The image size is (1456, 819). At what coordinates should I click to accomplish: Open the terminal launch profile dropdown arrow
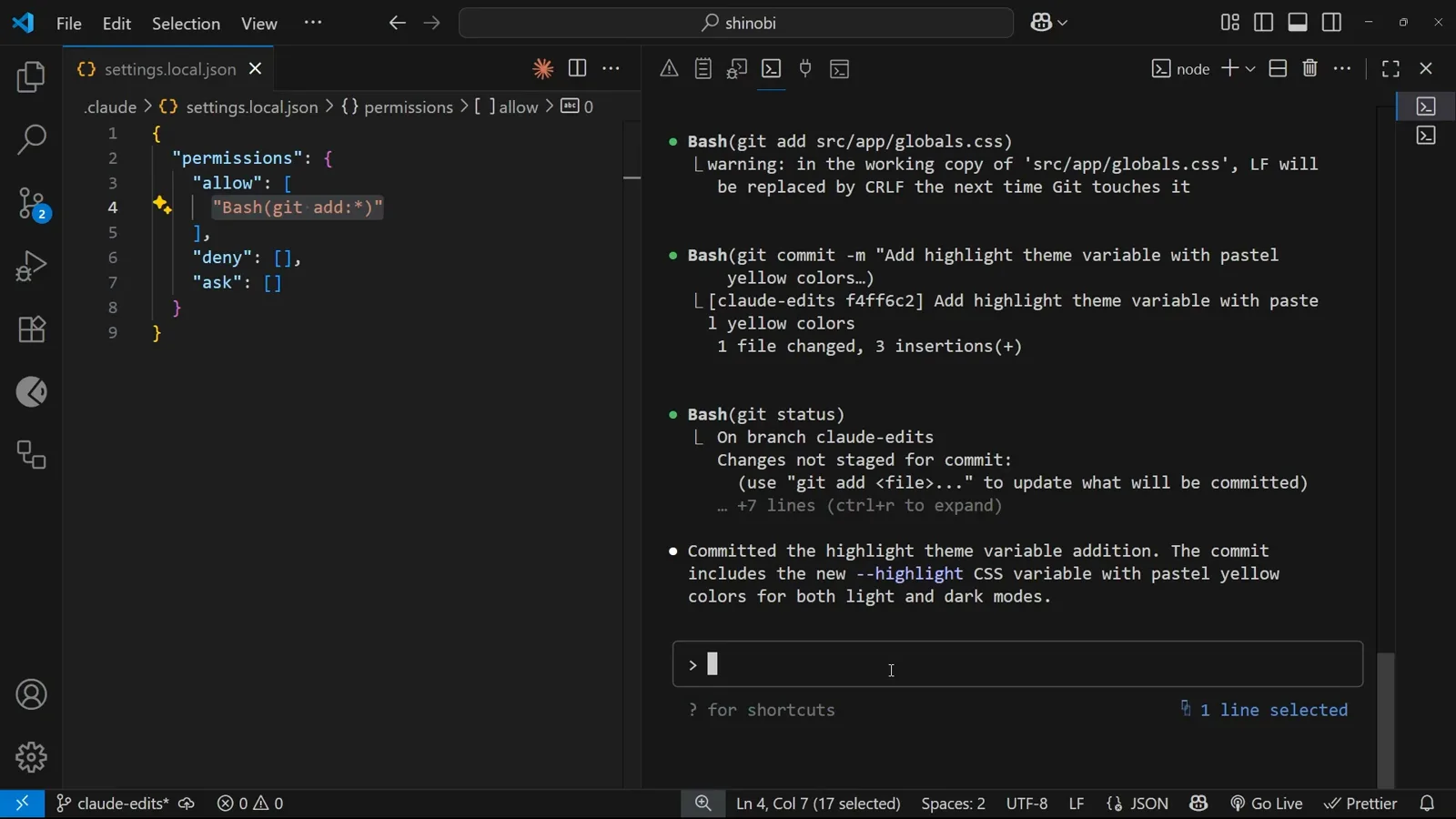pos(1250,69)
